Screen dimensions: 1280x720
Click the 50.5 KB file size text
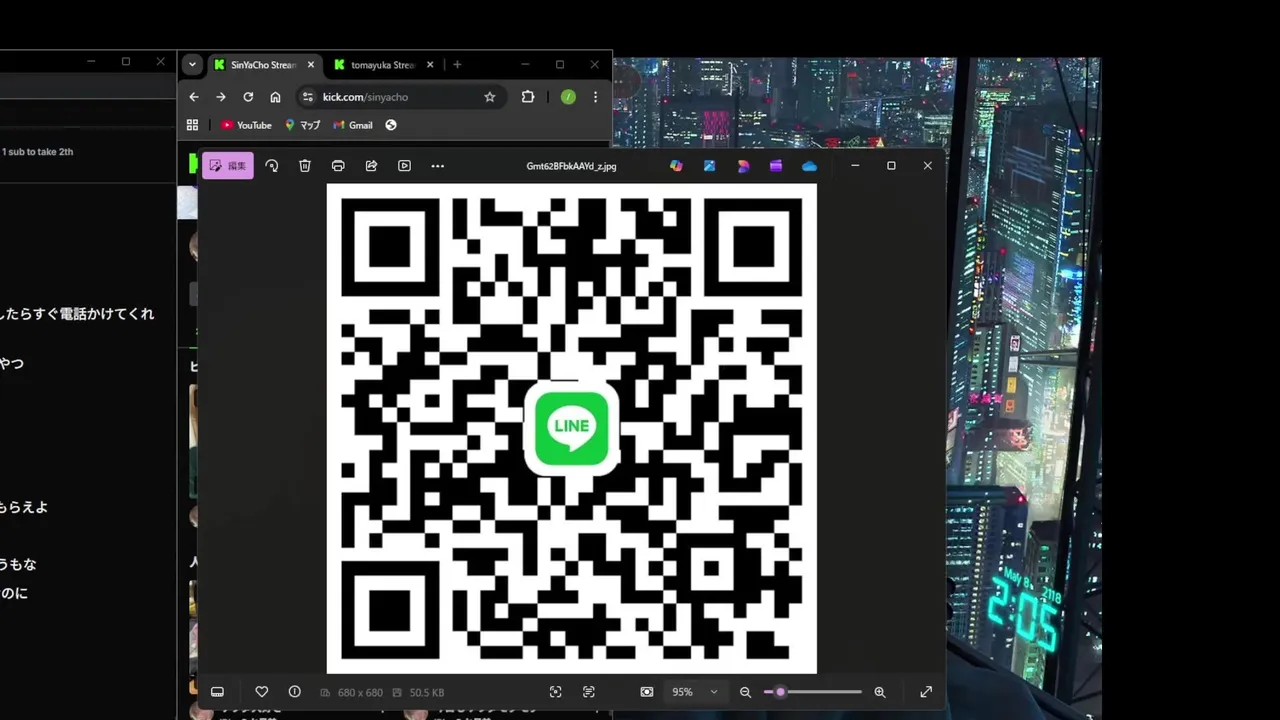tap(427, 692)
